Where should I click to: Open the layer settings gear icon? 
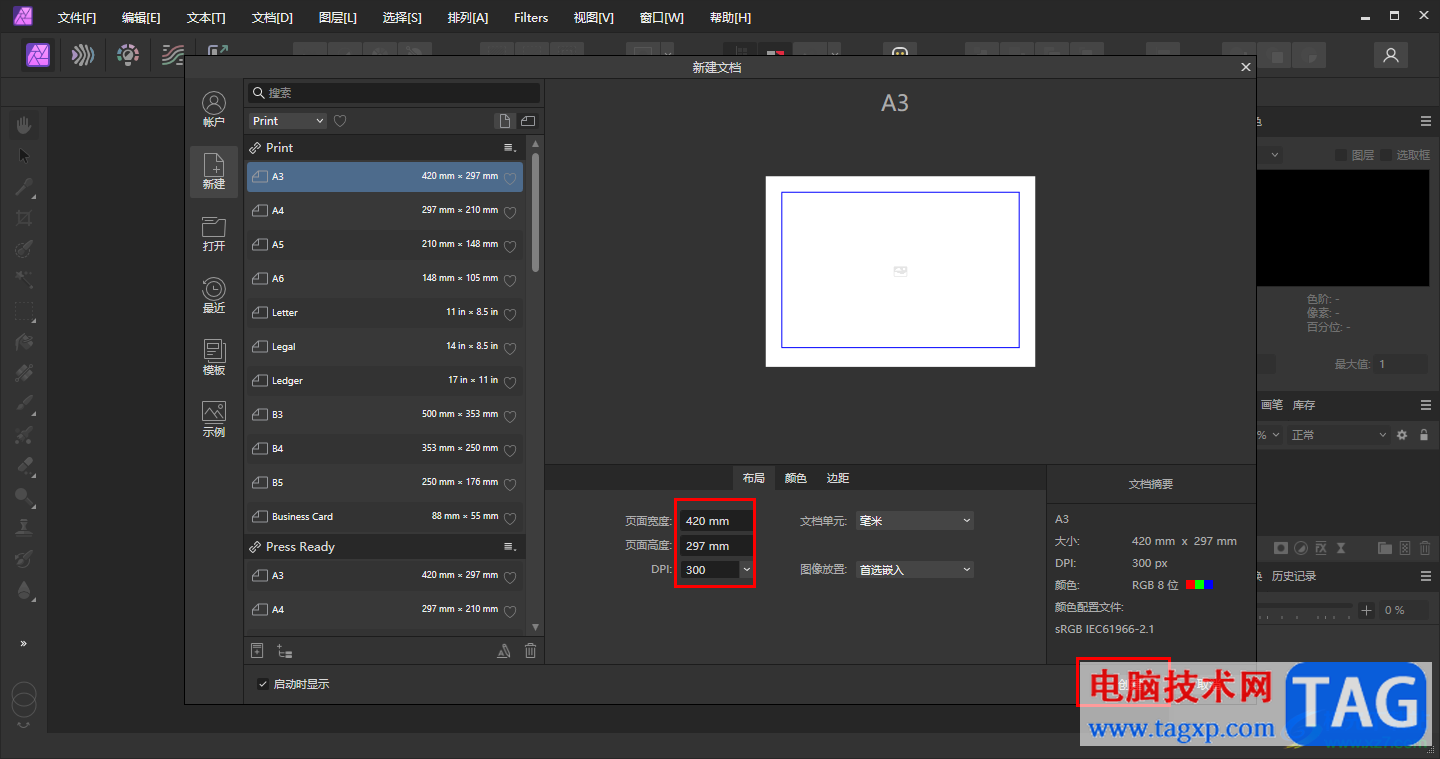coord(1402,435)
